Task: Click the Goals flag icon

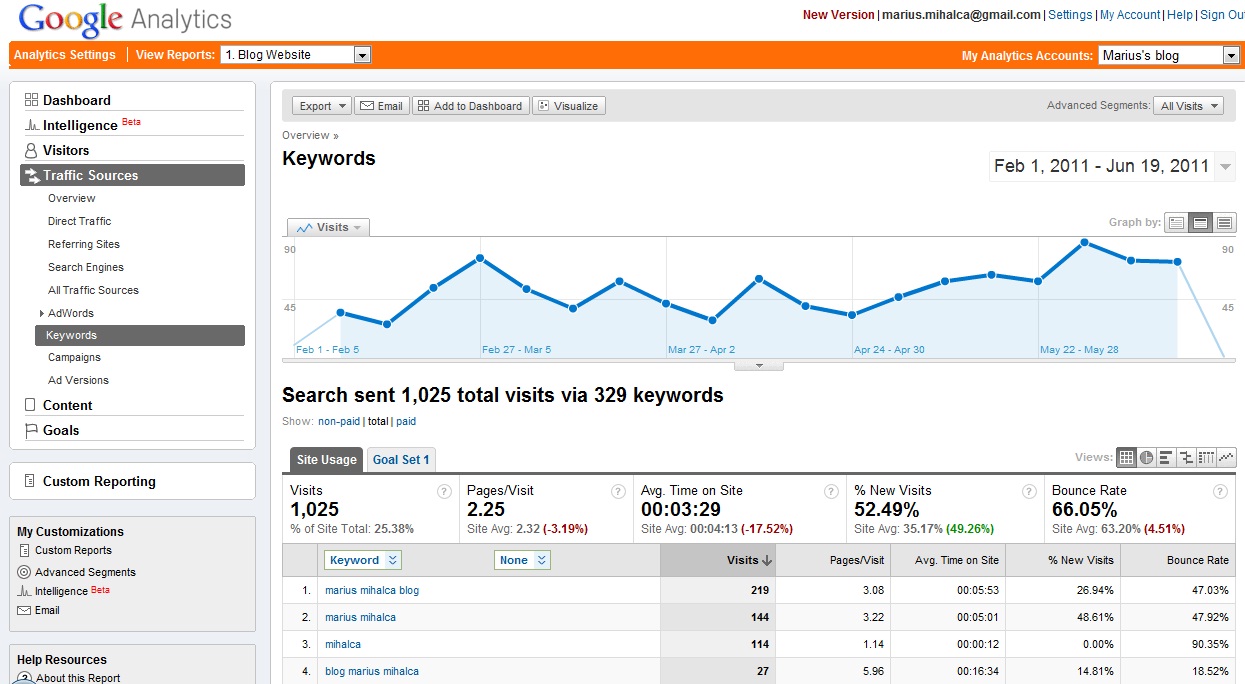Action: pos(31,430)
